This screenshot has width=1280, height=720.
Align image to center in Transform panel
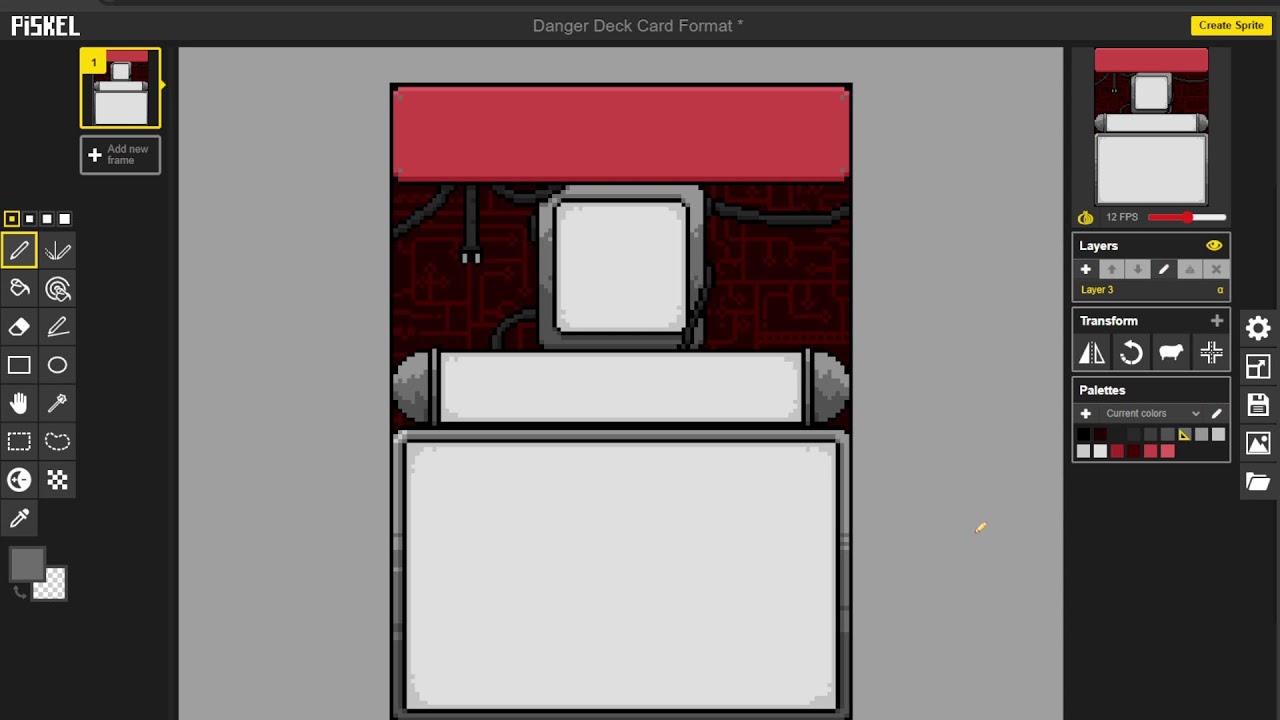point(1211,352)
